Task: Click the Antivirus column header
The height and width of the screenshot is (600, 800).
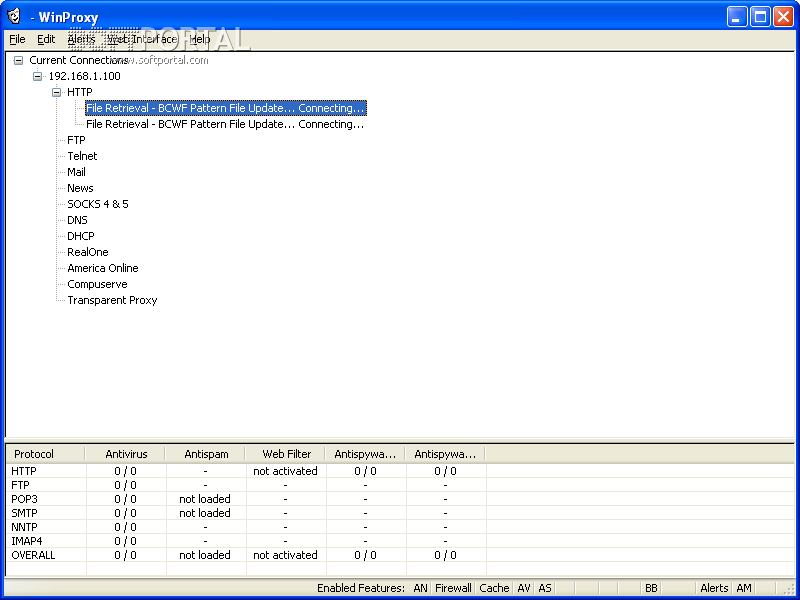Action: click(126, 454)
